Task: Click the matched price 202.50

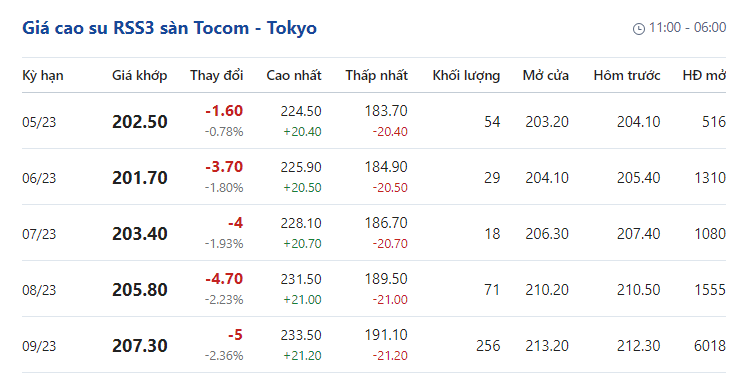Action: click(140, 122)
